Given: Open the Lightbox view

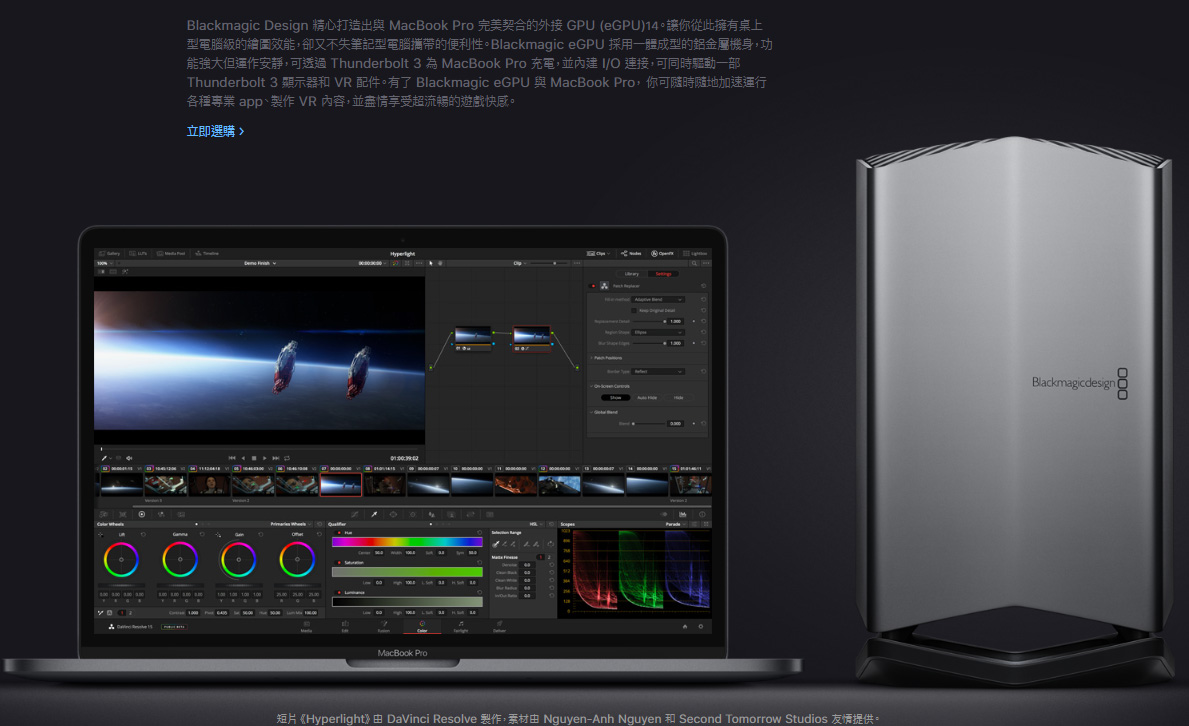Looking at the screenshot, I should pyautogui.click(x=695, y=253).
